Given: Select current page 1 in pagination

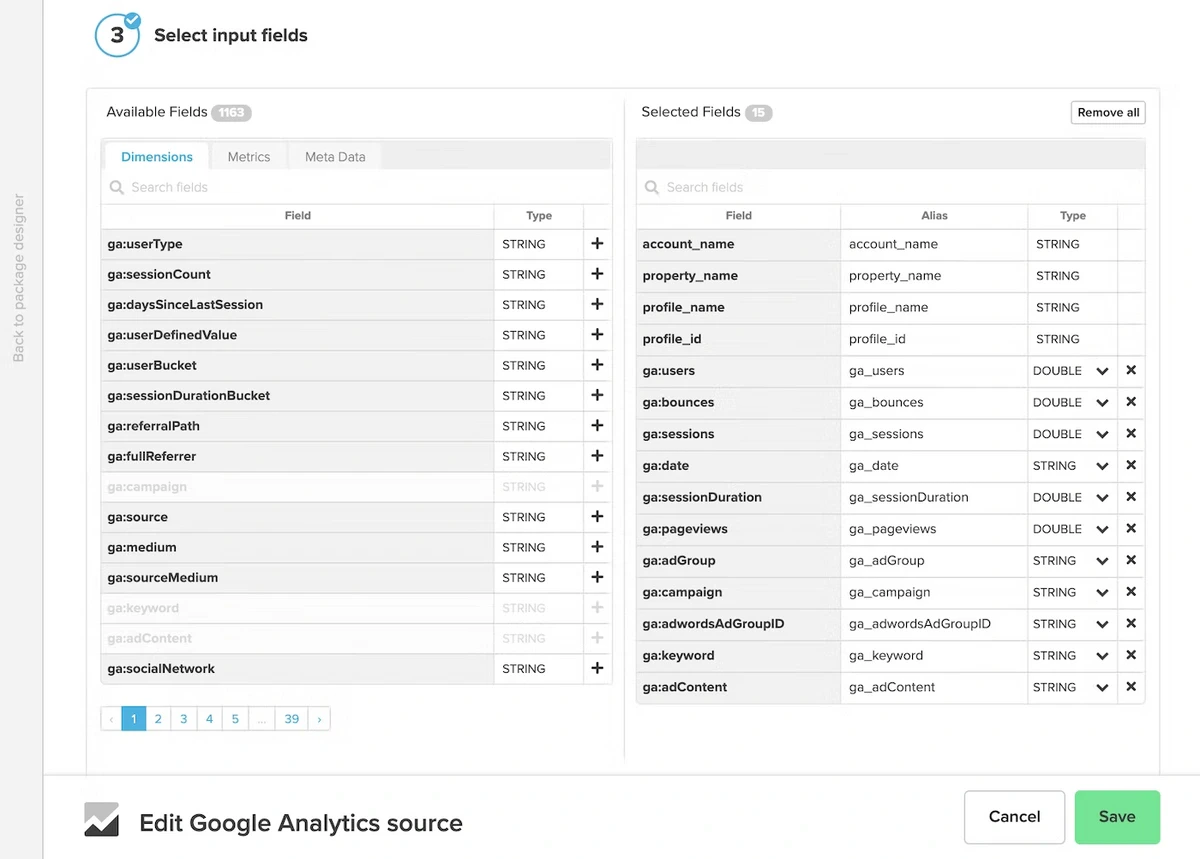Looking at the screenshot, I should [133, 719].
